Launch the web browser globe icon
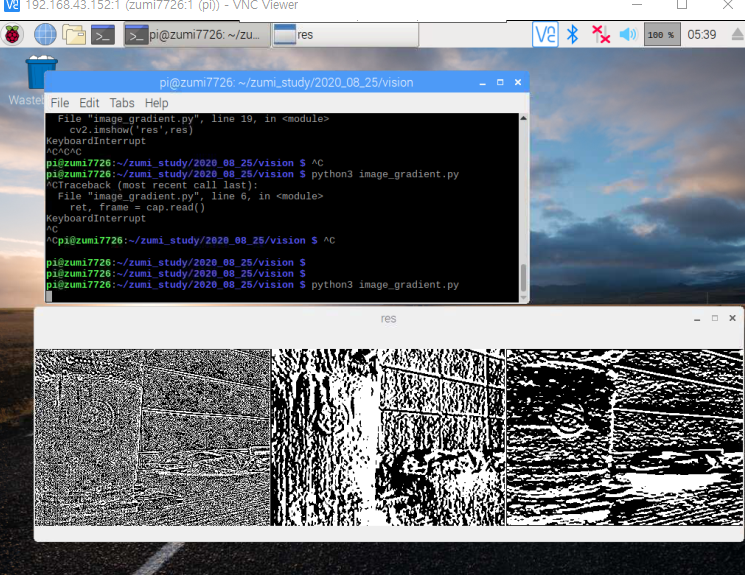Image resolution: width=745 pixels, height=575 pixels. click(45, 35)
